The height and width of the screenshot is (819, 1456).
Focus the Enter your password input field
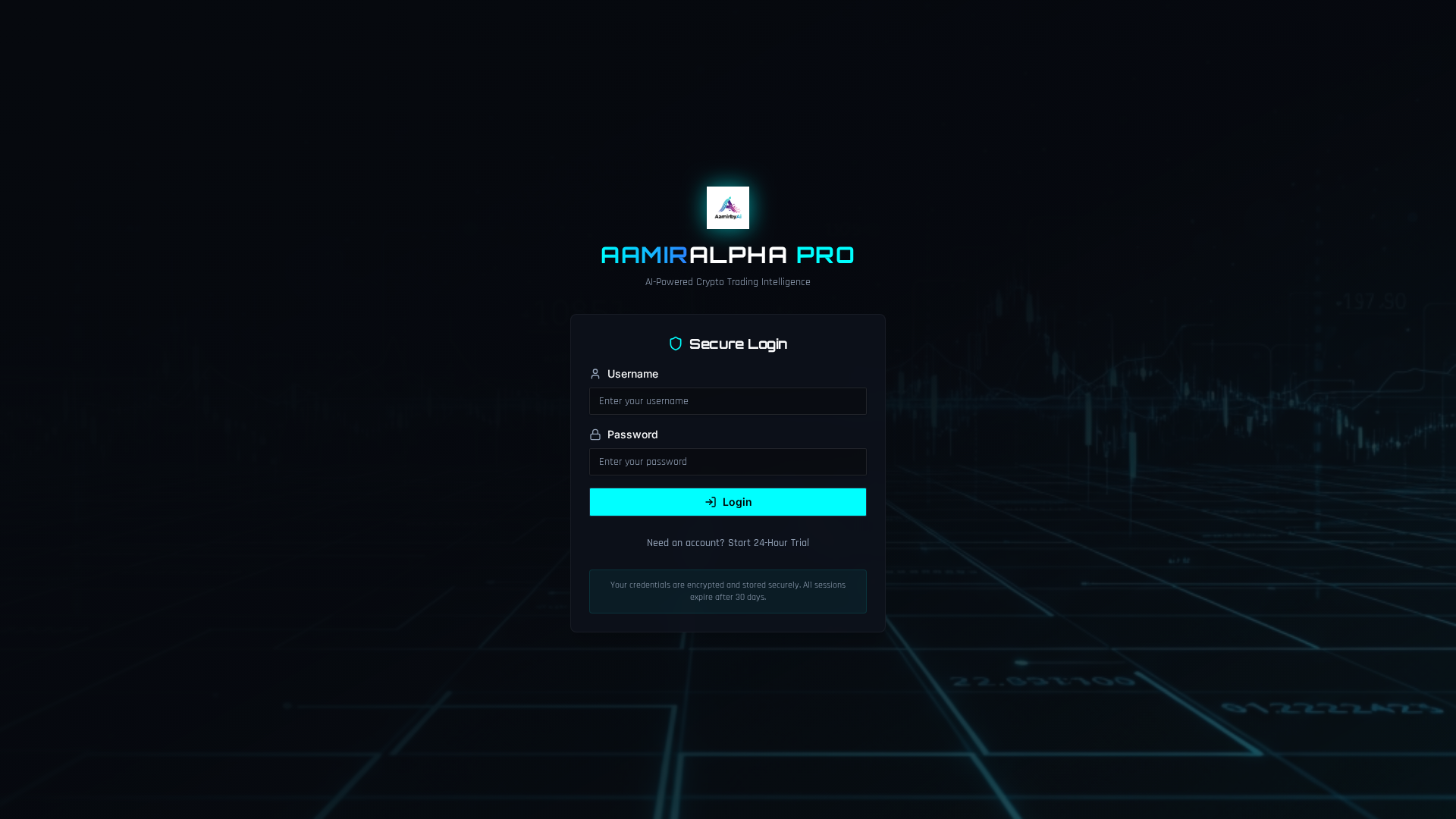point(727,461)
